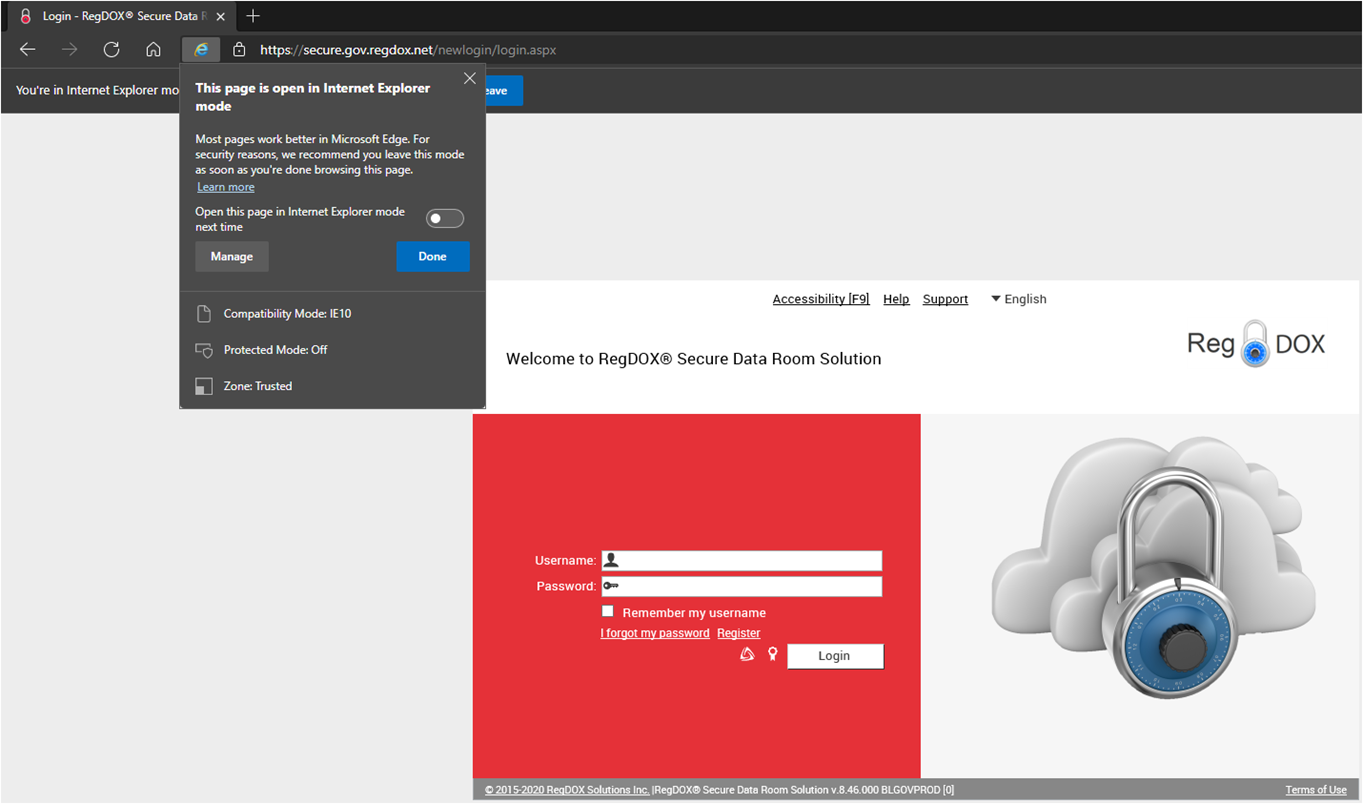Image resolution: width=1363 pixels, height=804 pixels.
Task: Click the Login button
Action: click(x=835, y=656)
